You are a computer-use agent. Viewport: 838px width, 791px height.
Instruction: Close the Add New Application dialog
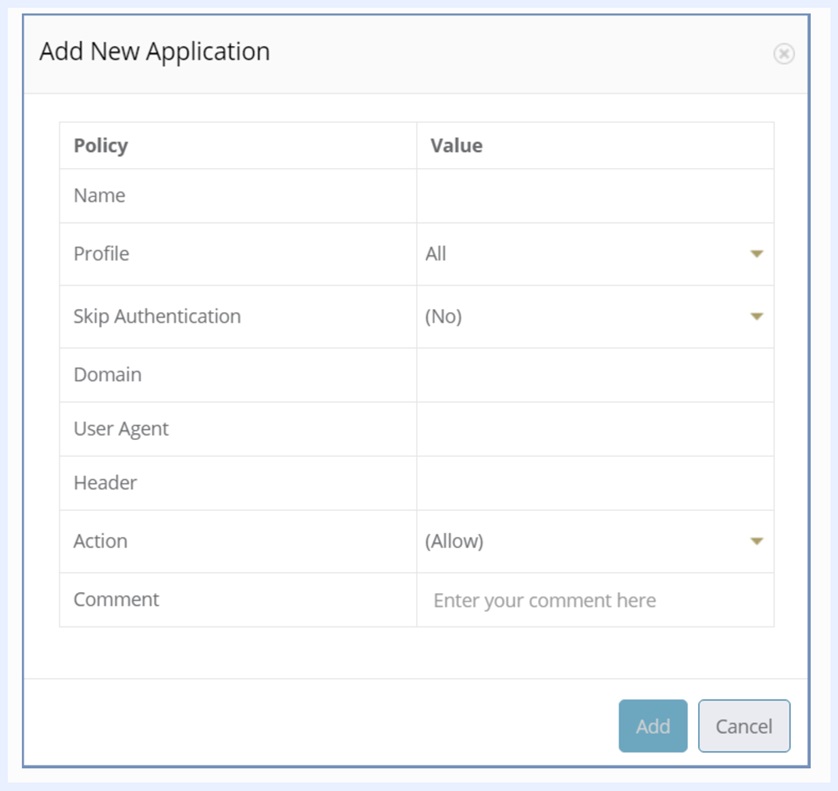pyautogui.click(x=784, y=54)
